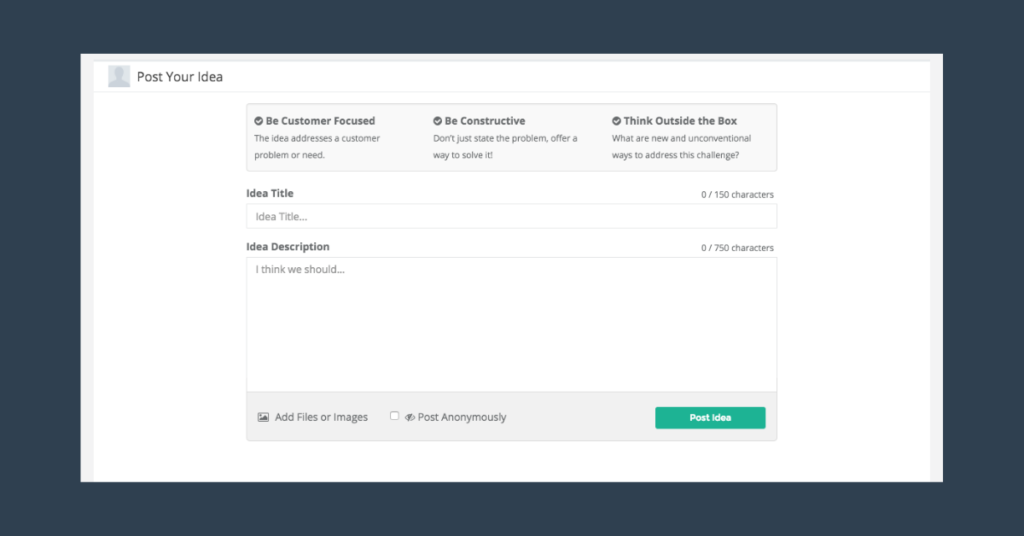The height and width of the screenshot is (536, 1024).
Task: Click the green Post Idea button
Action: pyautogui.click(x=710, y=418)
